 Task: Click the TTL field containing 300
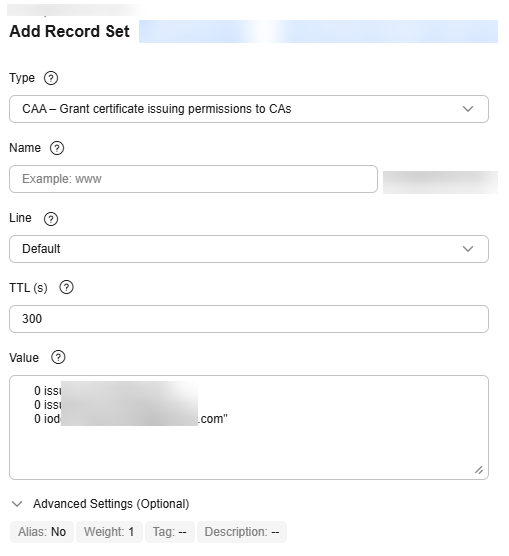[249, 319]
